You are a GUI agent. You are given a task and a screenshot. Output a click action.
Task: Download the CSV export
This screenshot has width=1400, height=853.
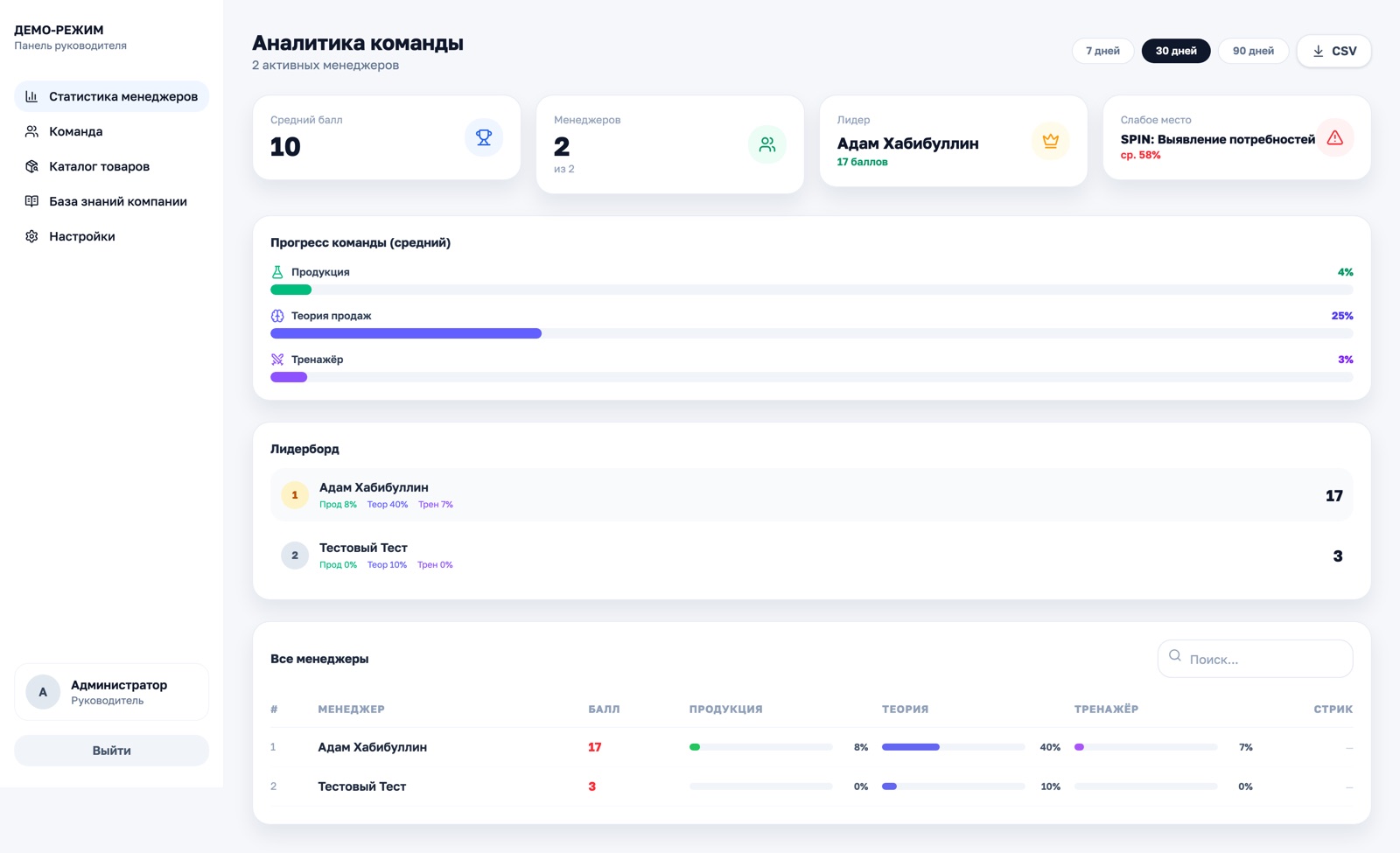coord(1333,51)
